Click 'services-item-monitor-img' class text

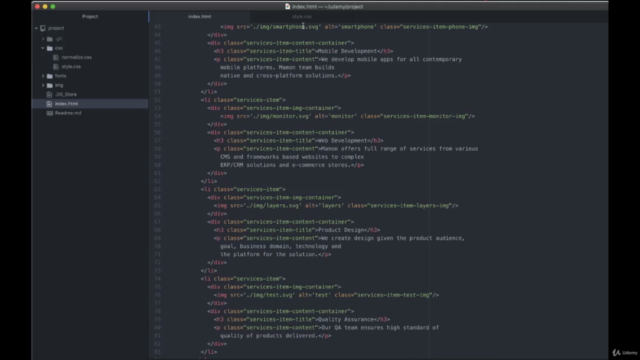point(424,116)
